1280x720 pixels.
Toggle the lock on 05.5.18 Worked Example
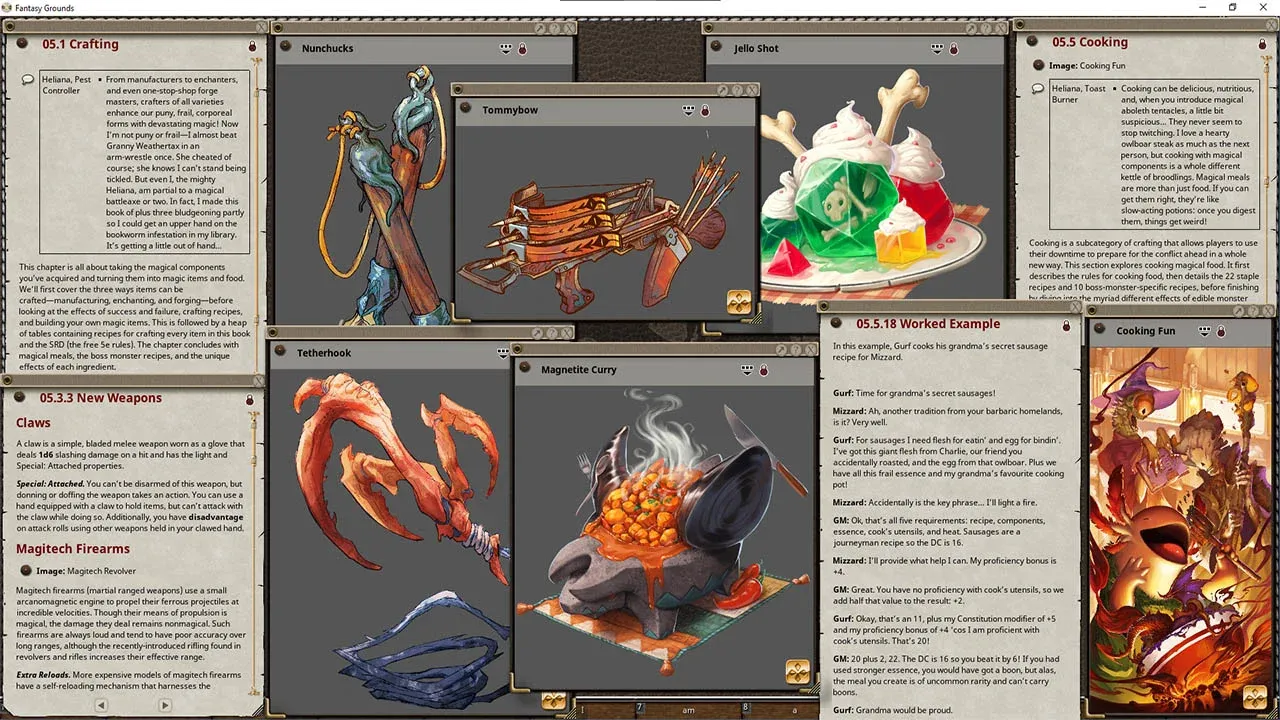point(1066,326)
